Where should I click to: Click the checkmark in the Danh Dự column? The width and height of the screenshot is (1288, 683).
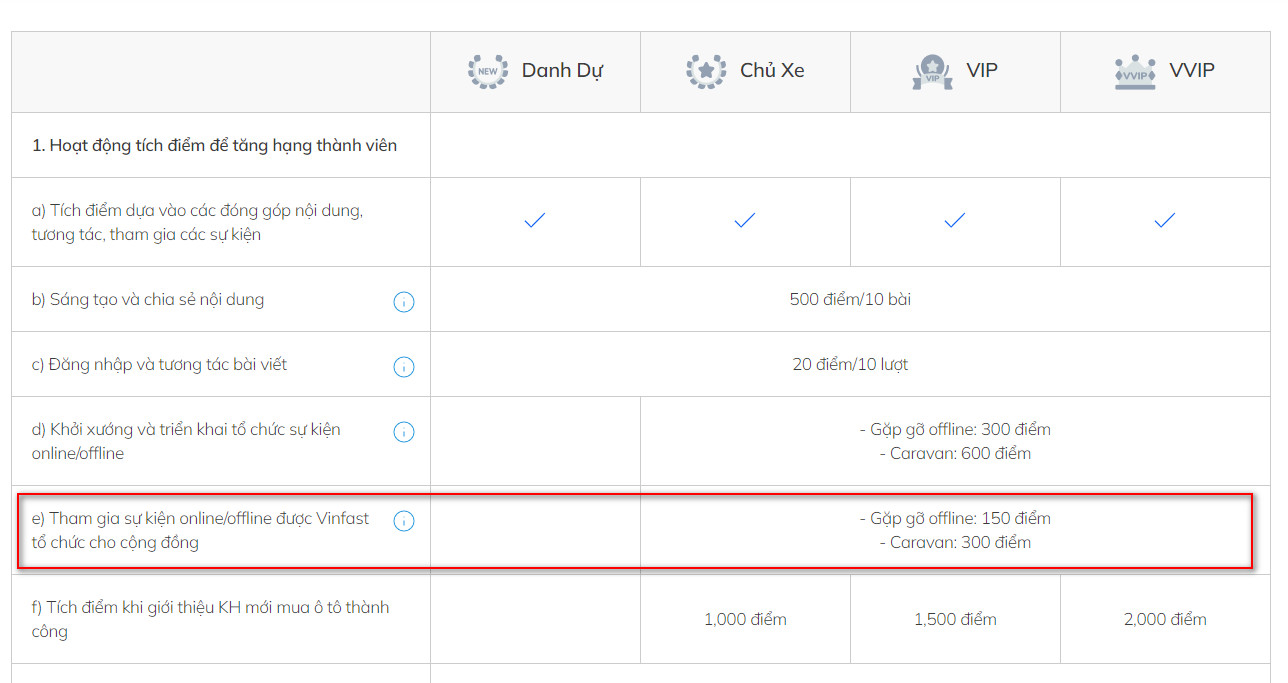point(535,220)
